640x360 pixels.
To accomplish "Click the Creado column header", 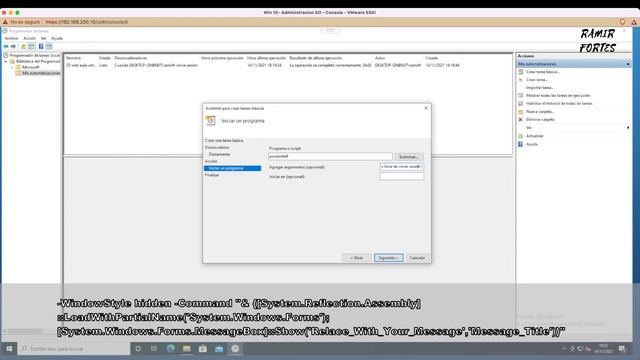I will (x=431, y=58).
